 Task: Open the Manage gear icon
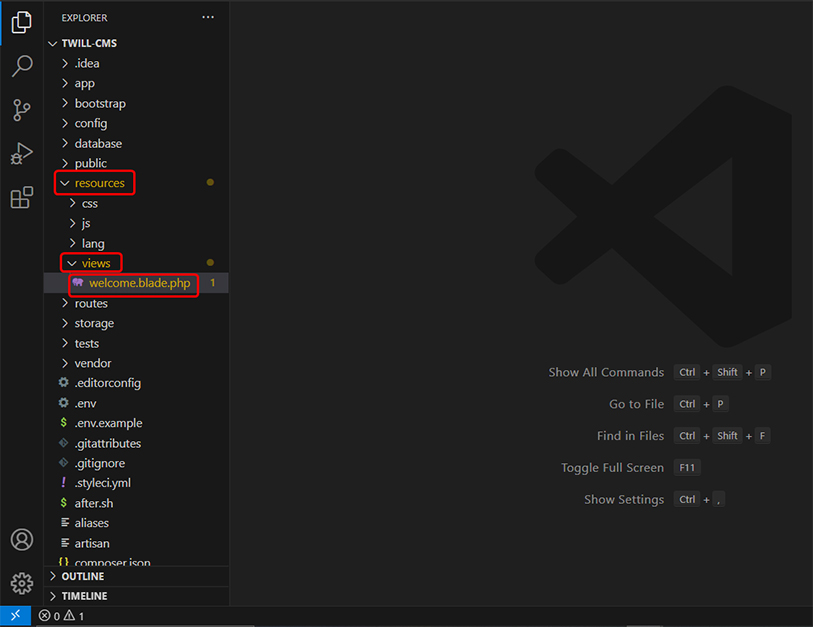click(22, 583)
